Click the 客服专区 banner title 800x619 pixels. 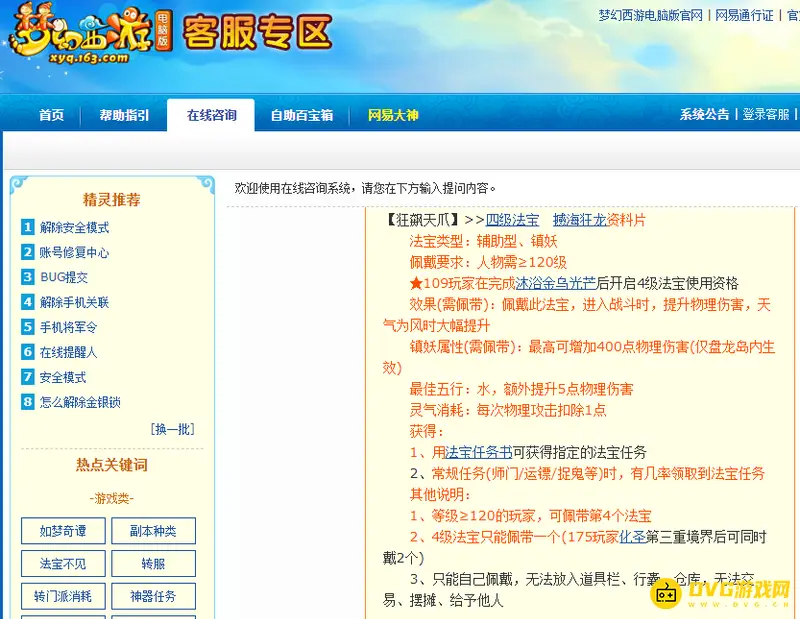(257, 32)
